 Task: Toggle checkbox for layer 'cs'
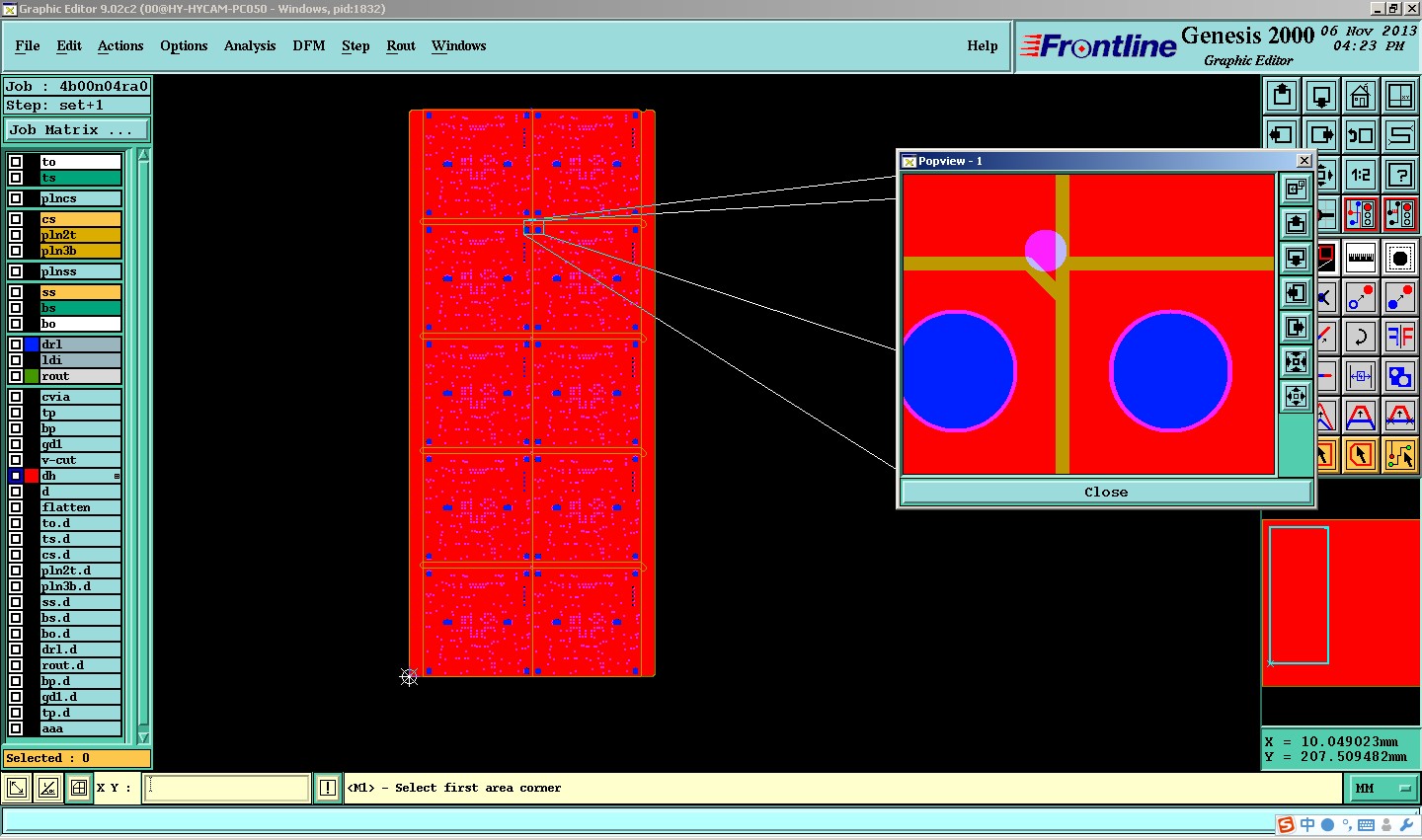pos(16,219)
